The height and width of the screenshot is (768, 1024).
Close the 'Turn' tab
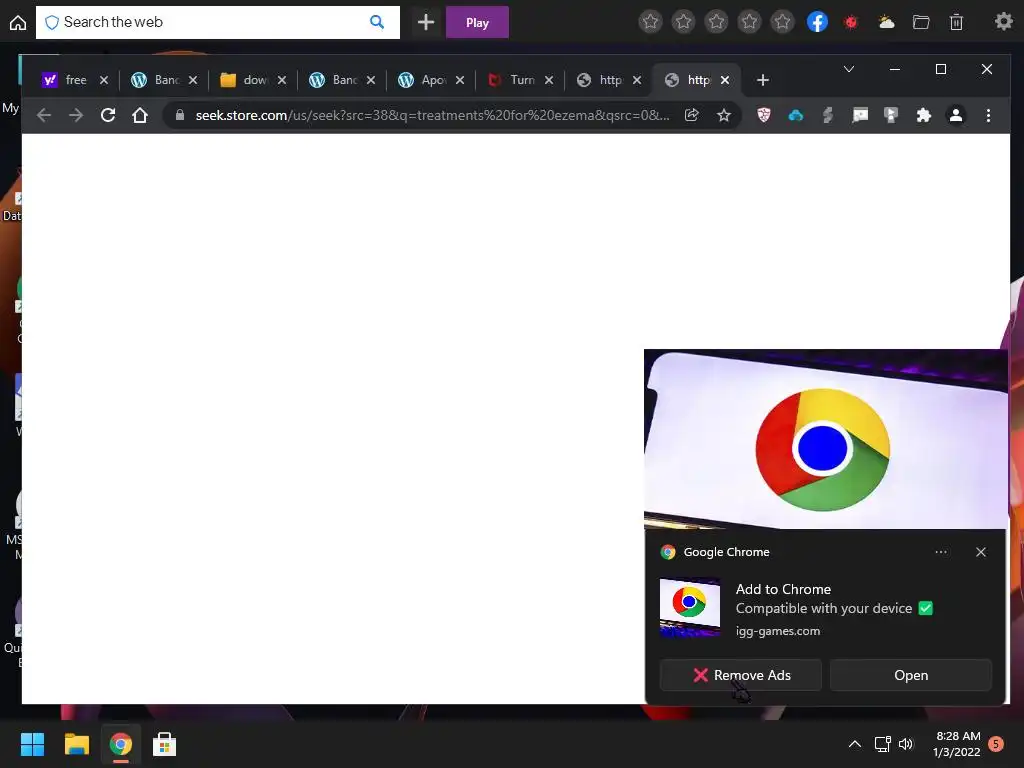pos(549,80)
